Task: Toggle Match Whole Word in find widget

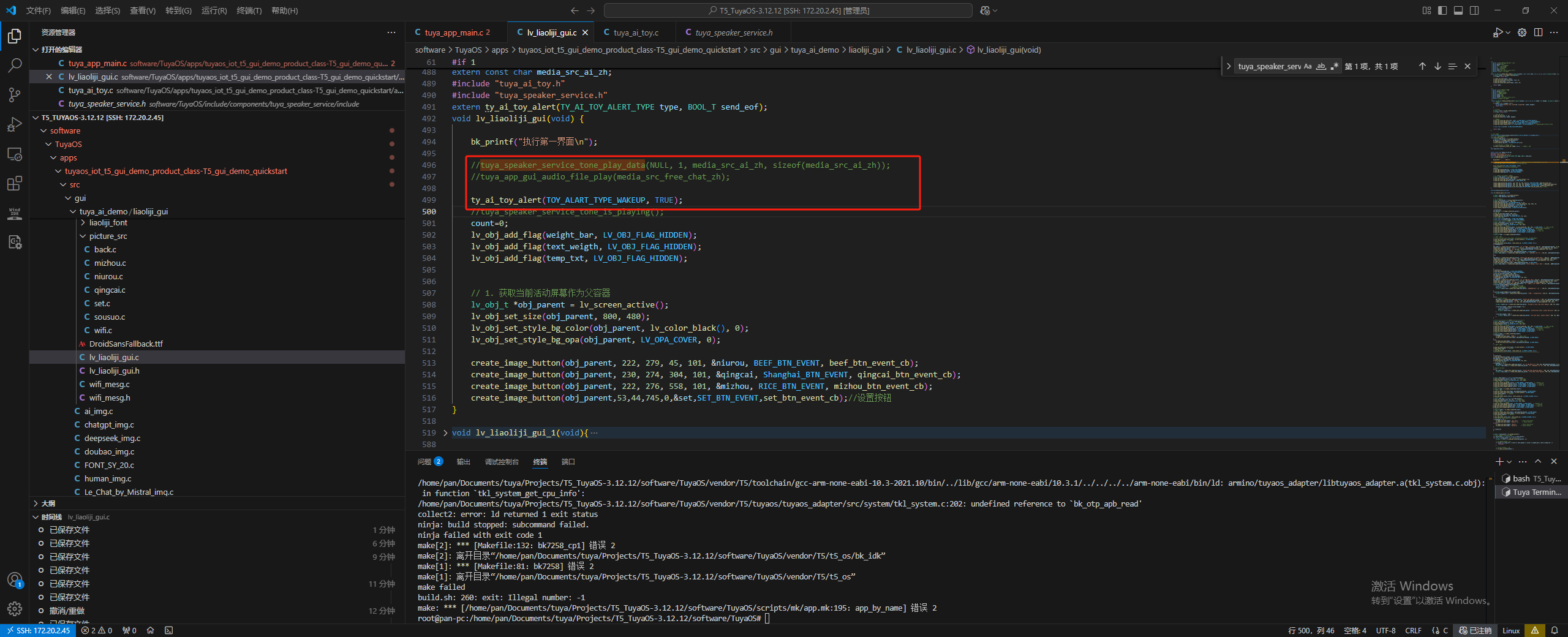Action: (x=1321, y=66)
